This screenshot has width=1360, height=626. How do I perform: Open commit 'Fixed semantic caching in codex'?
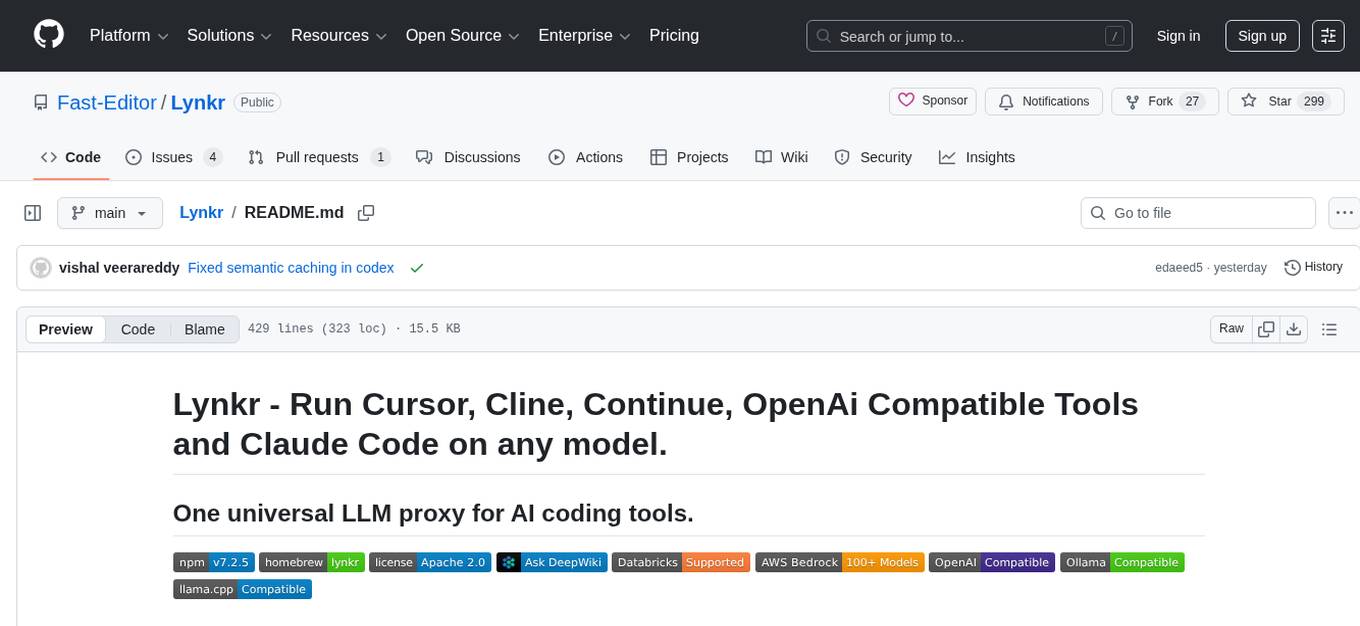[x=290, y=267]
